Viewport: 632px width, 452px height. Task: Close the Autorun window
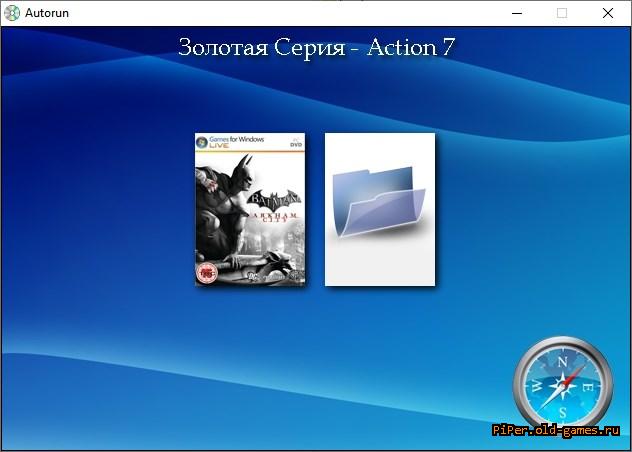click(608, 13)
